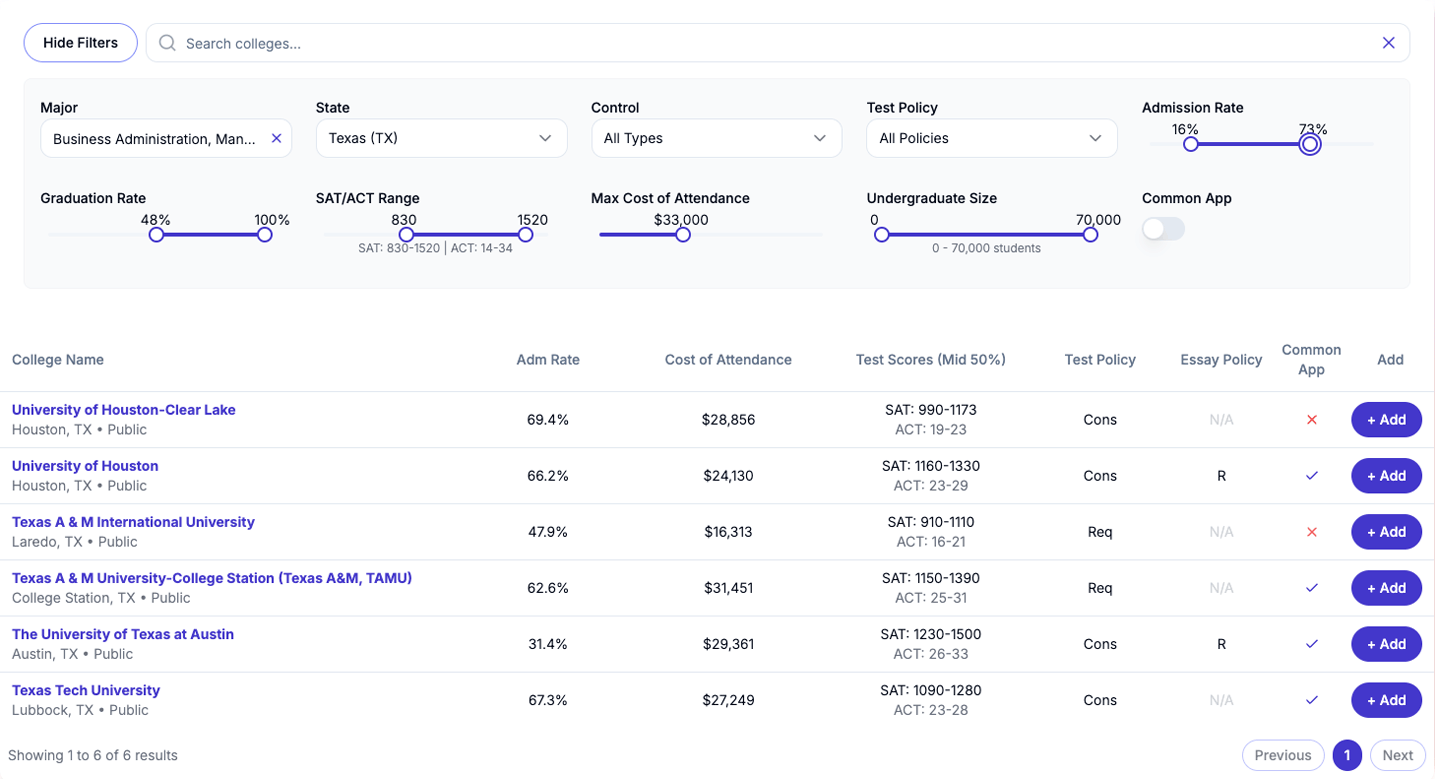Open the Major selector field
1435x779 pixels.
pyautogui.click(x=166, y=138)
